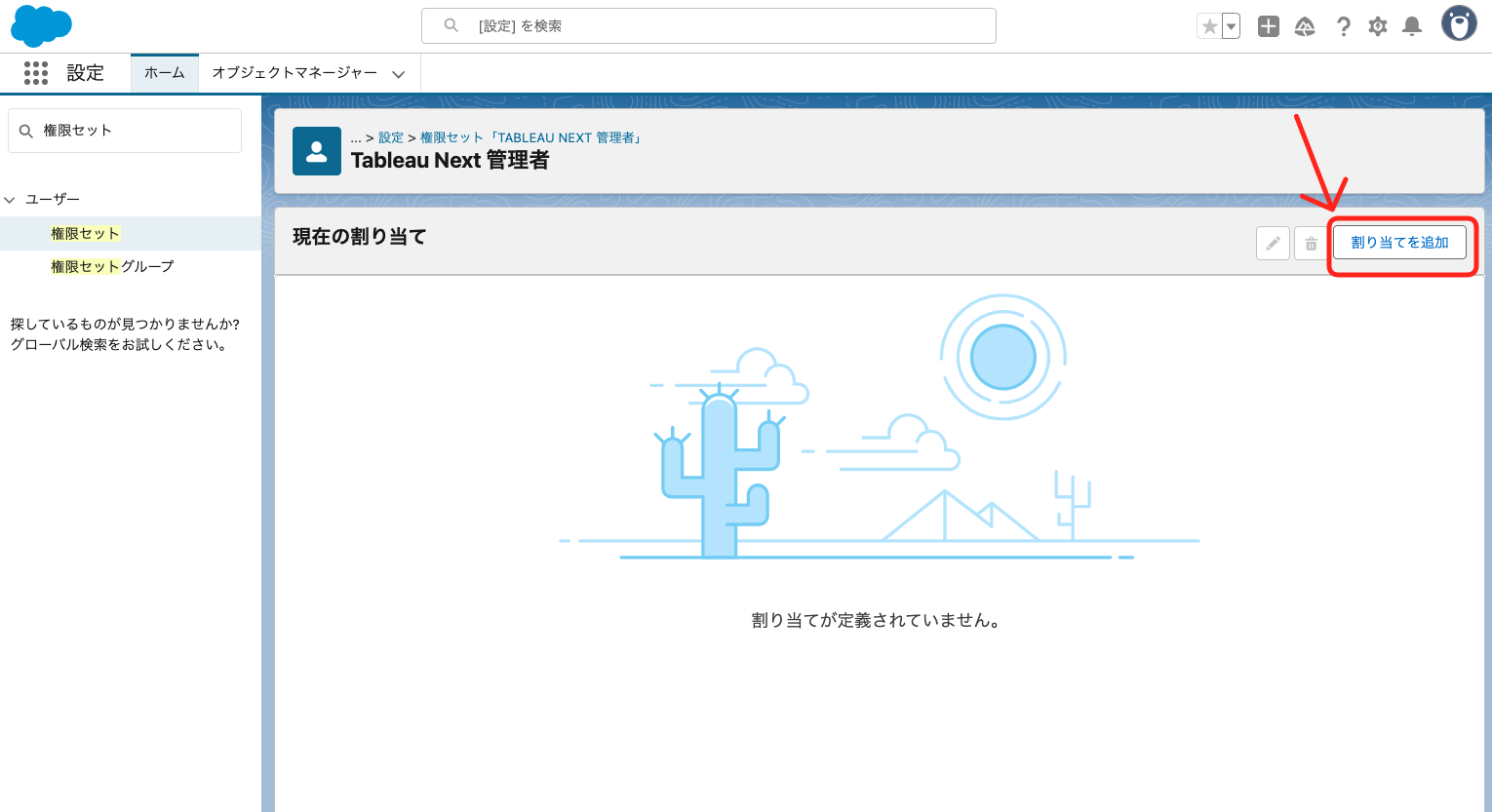Focus the [設定] を検索 search box
1492x812 pixels.
click(709, 26)
